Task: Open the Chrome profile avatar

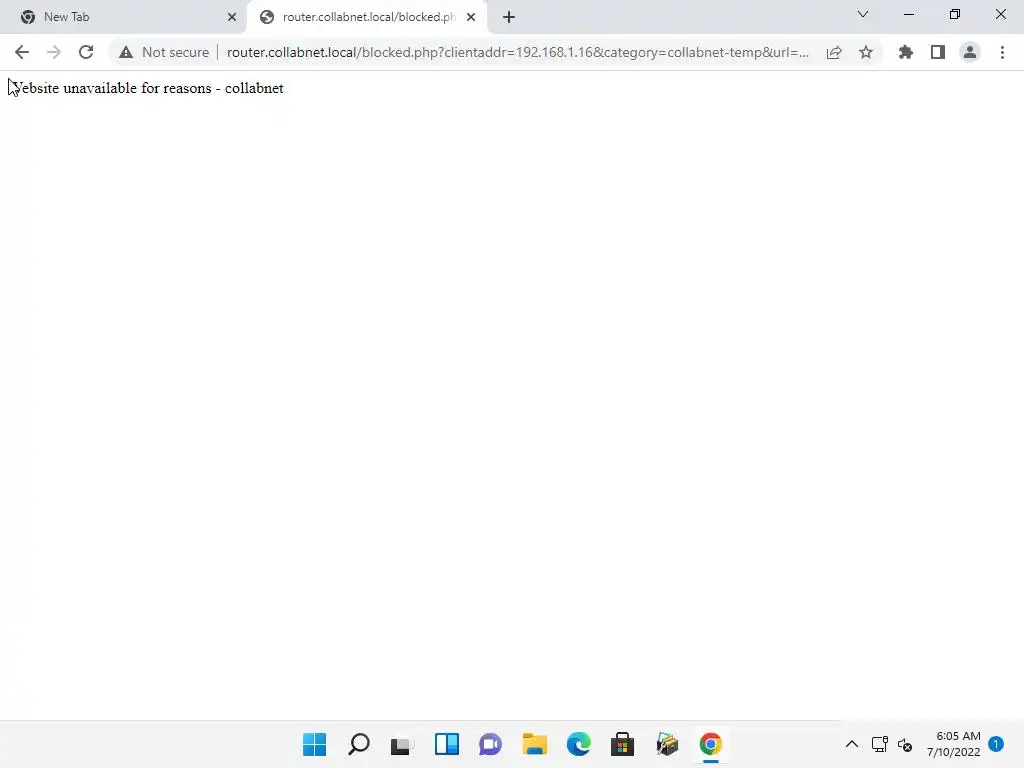Action: point(970,52)
